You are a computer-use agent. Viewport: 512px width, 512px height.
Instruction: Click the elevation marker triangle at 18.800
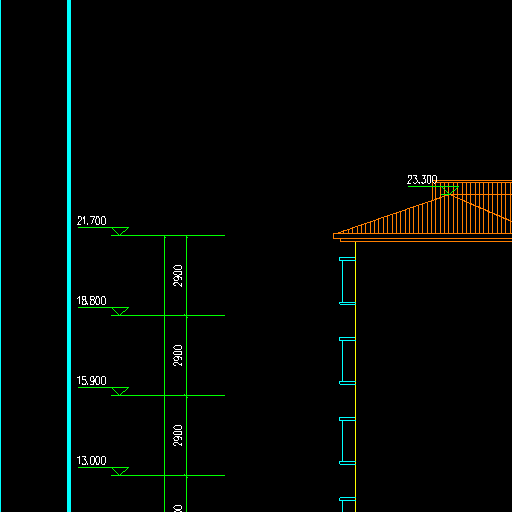[x=120, y=311]
